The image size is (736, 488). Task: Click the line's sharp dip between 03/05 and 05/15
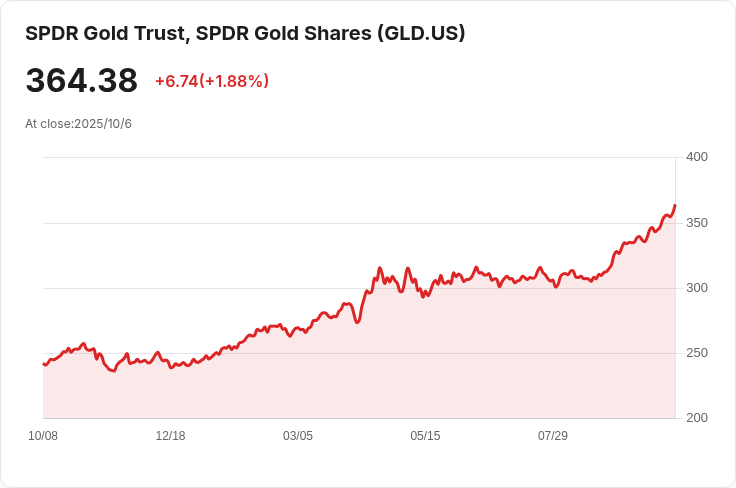357,321
